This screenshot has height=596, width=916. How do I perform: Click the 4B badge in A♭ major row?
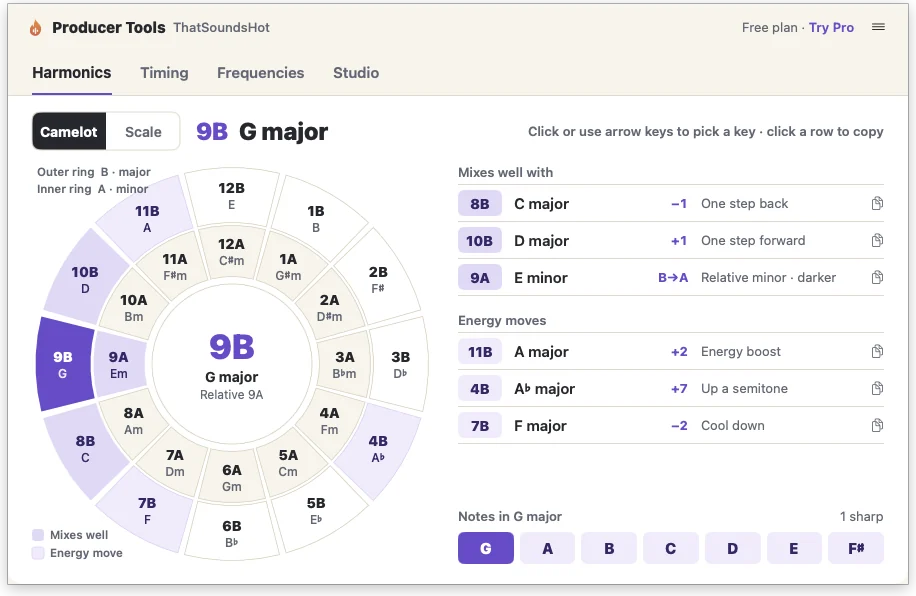(x=480, y=389)
